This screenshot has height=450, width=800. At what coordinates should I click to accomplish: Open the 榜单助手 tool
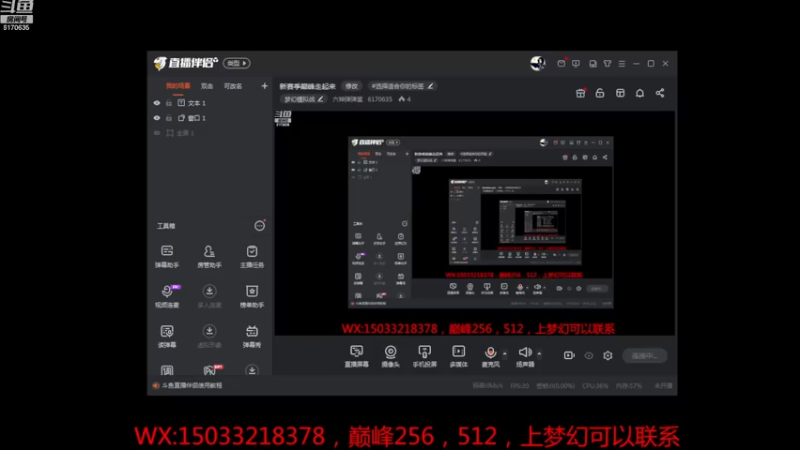pos(252,296)
